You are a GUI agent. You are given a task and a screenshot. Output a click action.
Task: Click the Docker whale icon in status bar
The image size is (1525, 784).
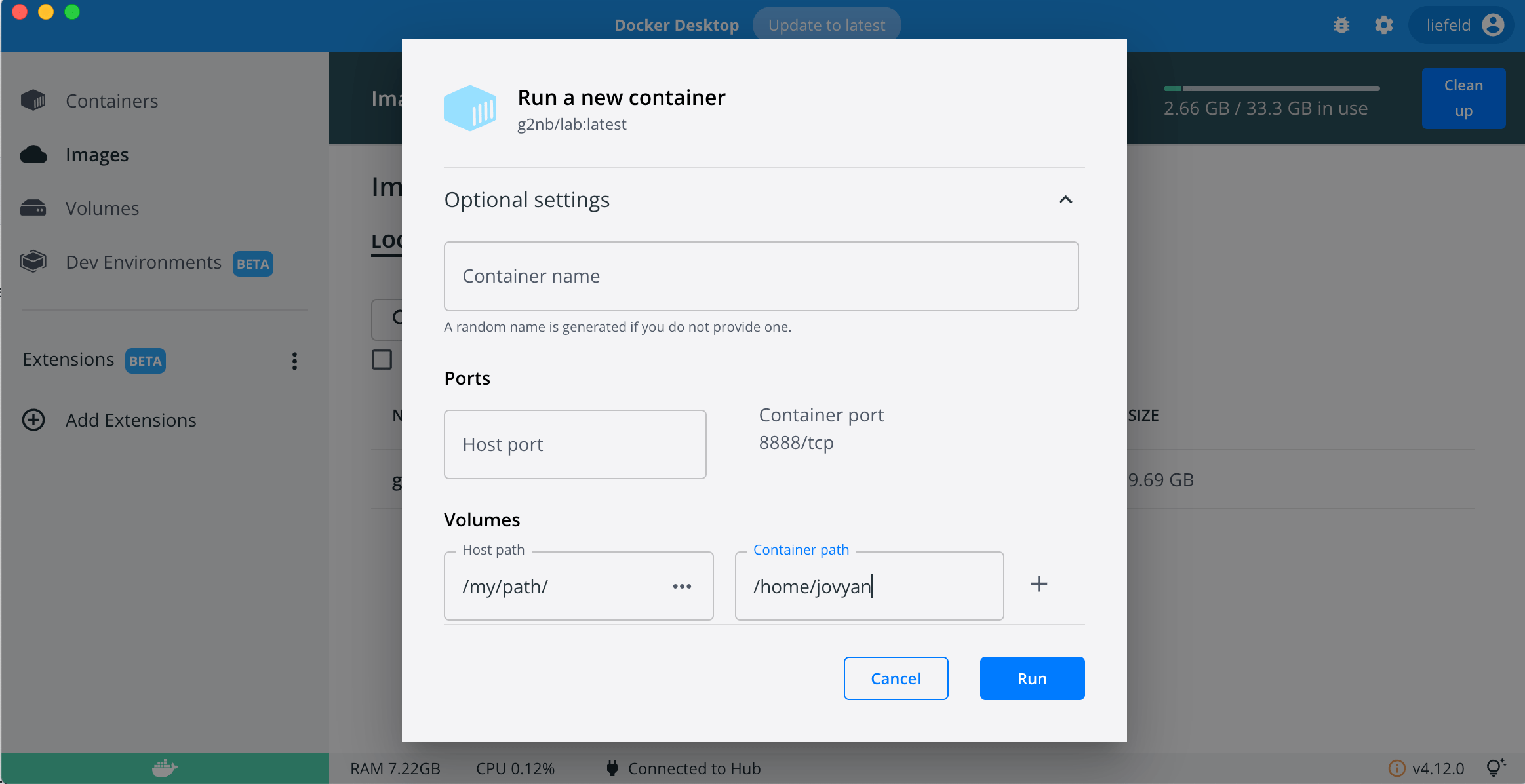165,768
